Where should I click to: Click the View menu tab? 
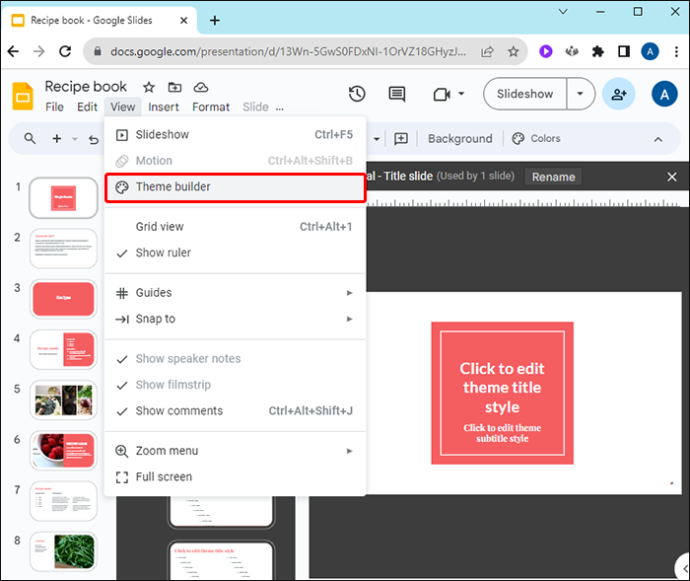[x=123, y=107]
